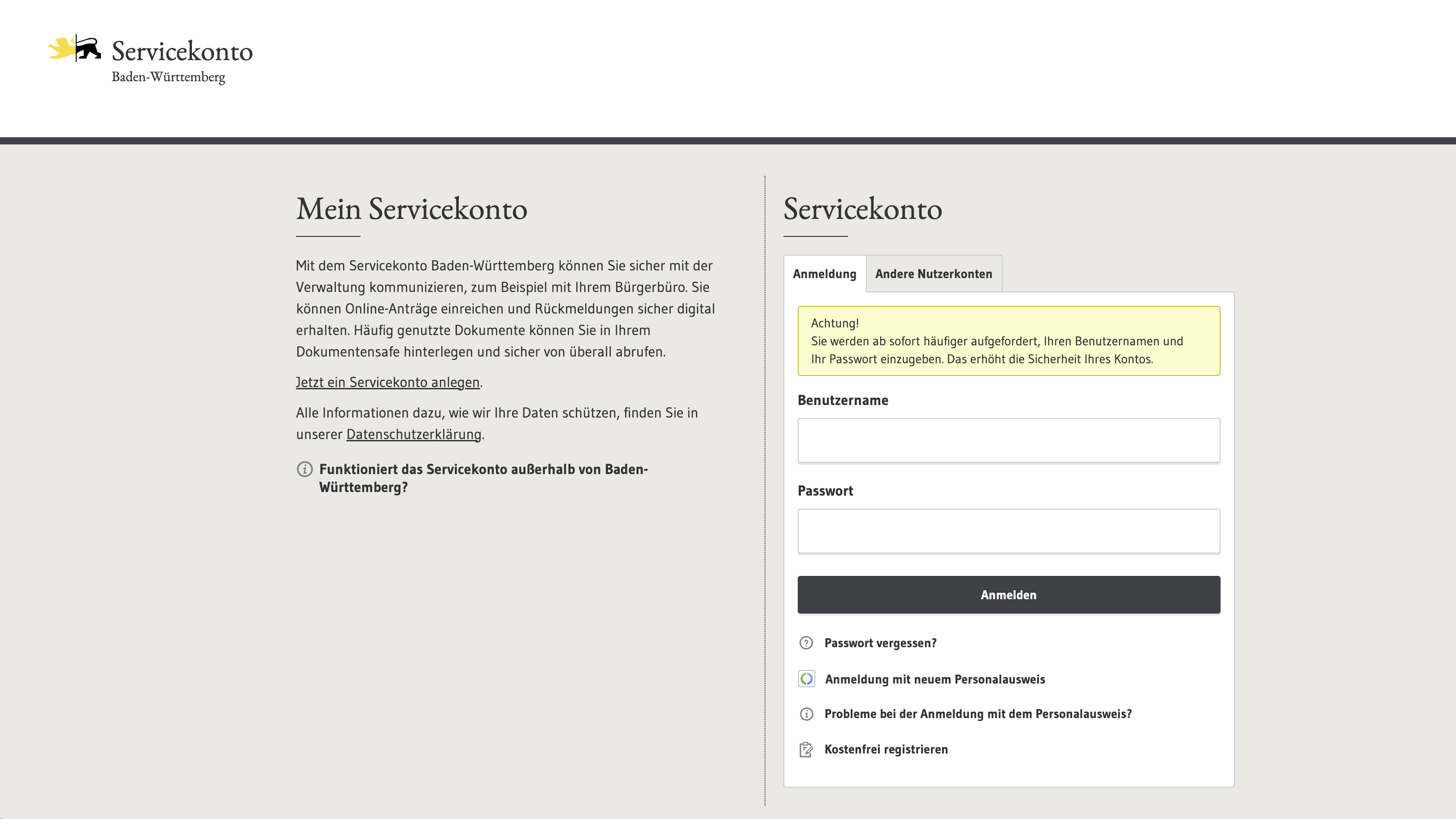
Task: Expand the Personalausweis login option
Action: (934, 678)
